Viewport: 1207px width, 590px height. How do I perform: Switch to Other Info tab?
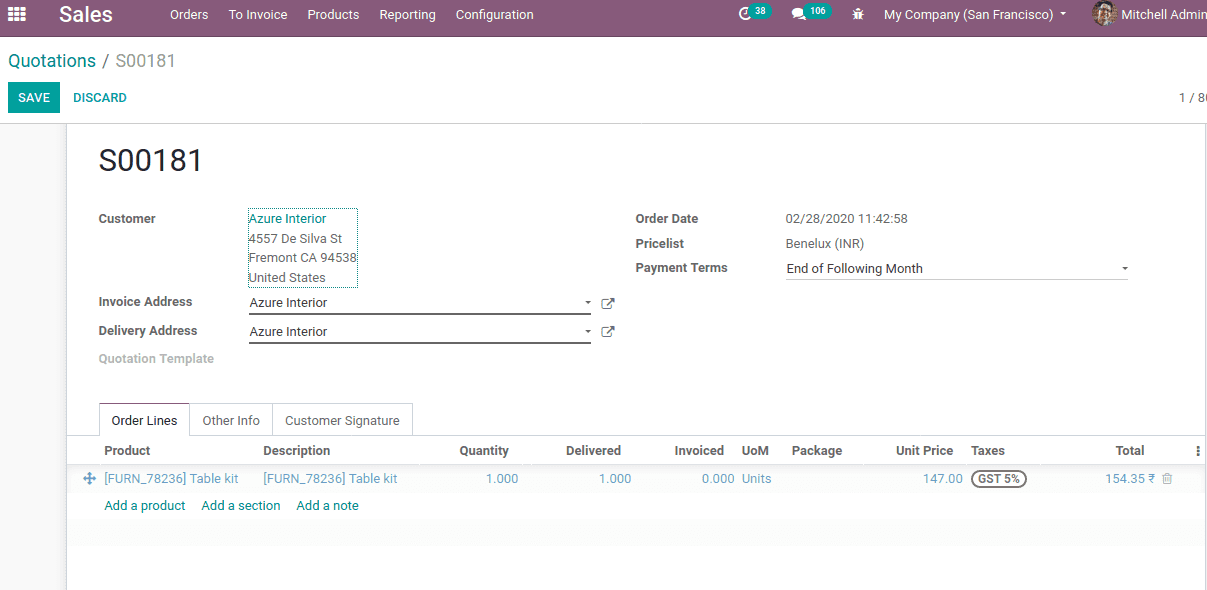231,420
